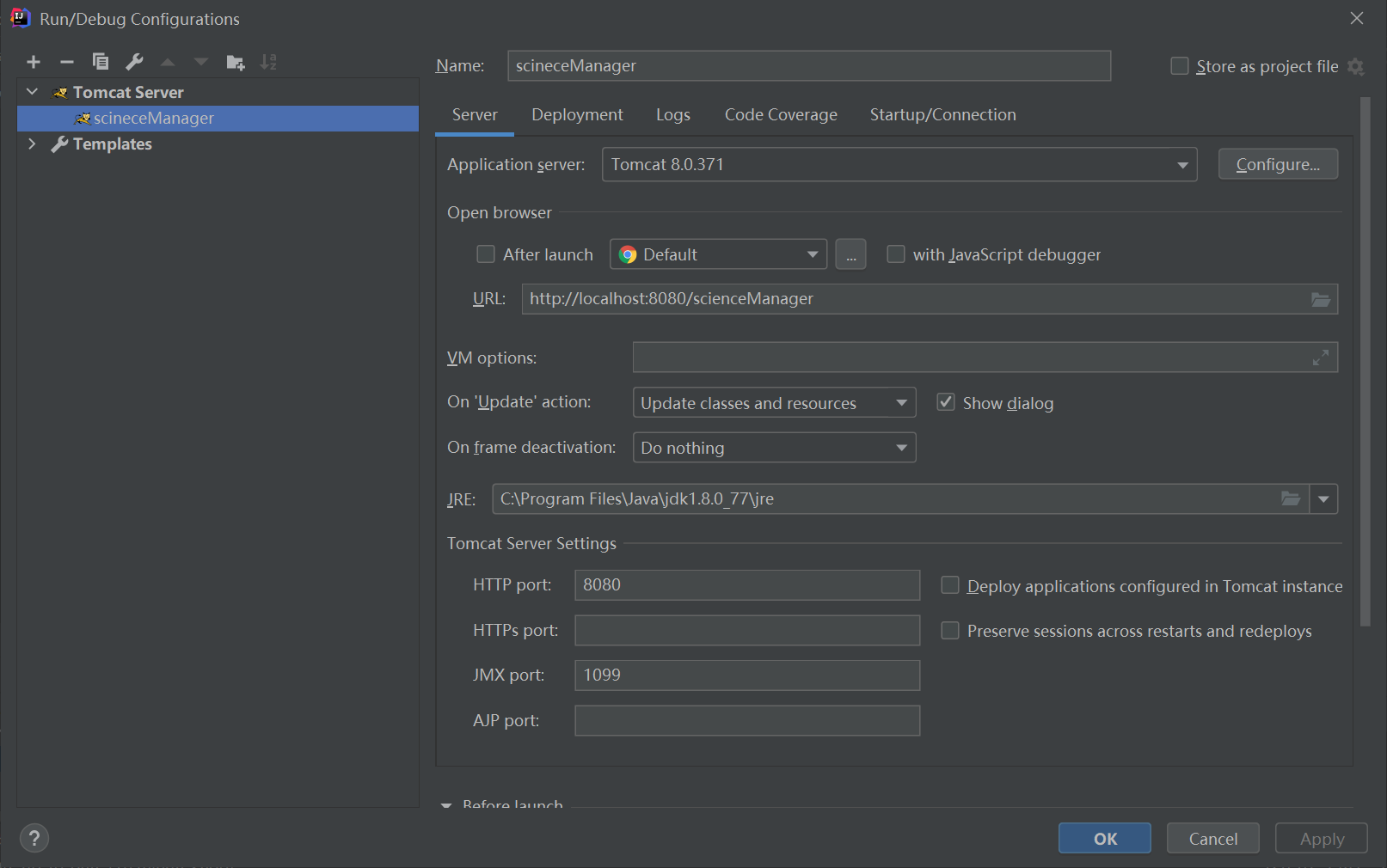Select scineceManager configuration in tree

(218, 119)
